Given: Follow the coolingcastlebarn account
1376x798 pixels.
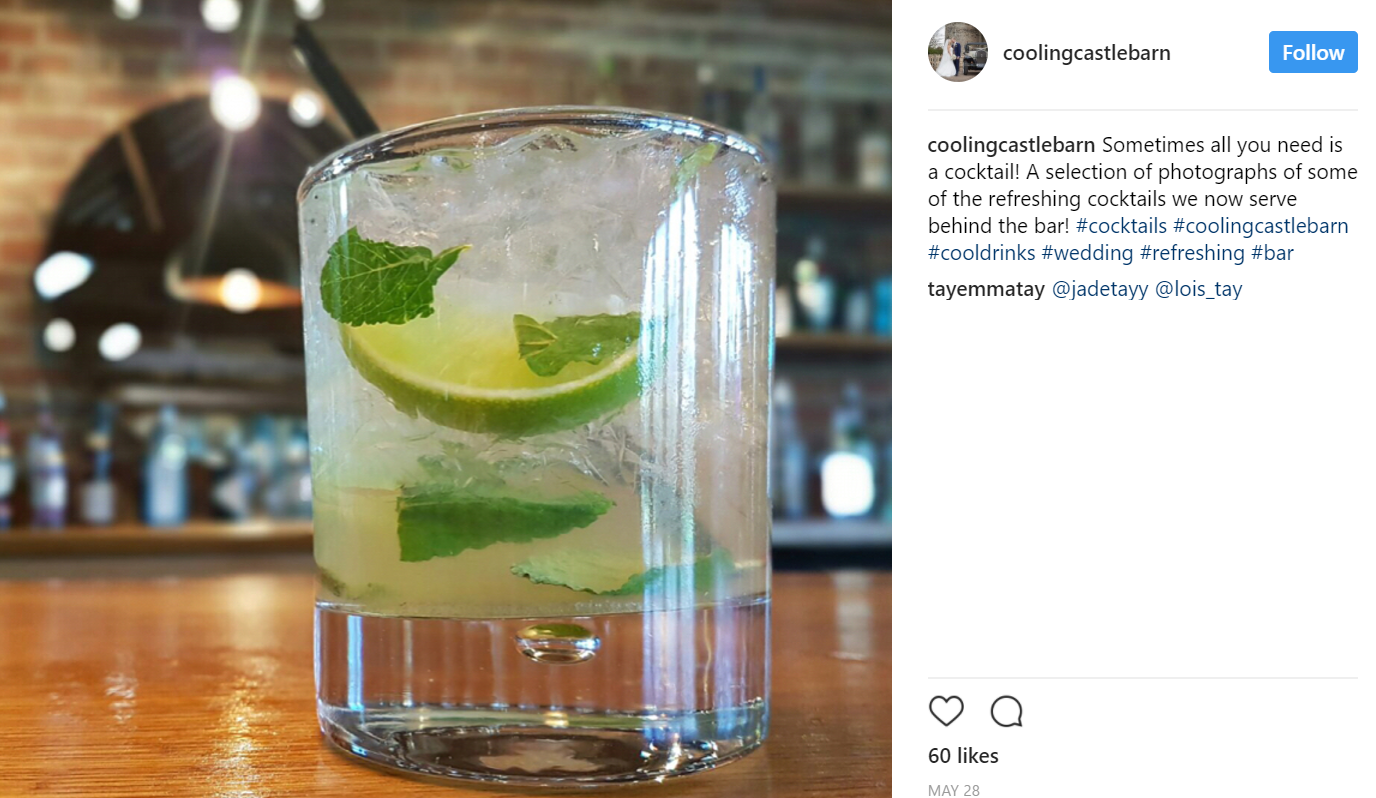Looking at the screenshot, I should [1313, 52].
